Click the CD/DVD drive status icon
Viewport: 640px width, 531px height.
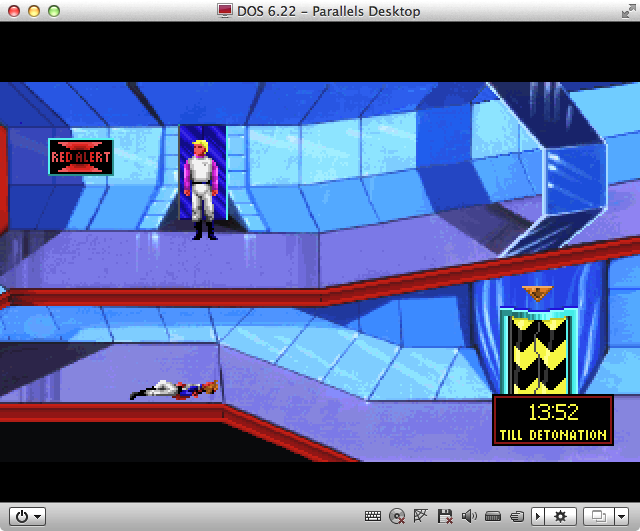pos(397,516)
